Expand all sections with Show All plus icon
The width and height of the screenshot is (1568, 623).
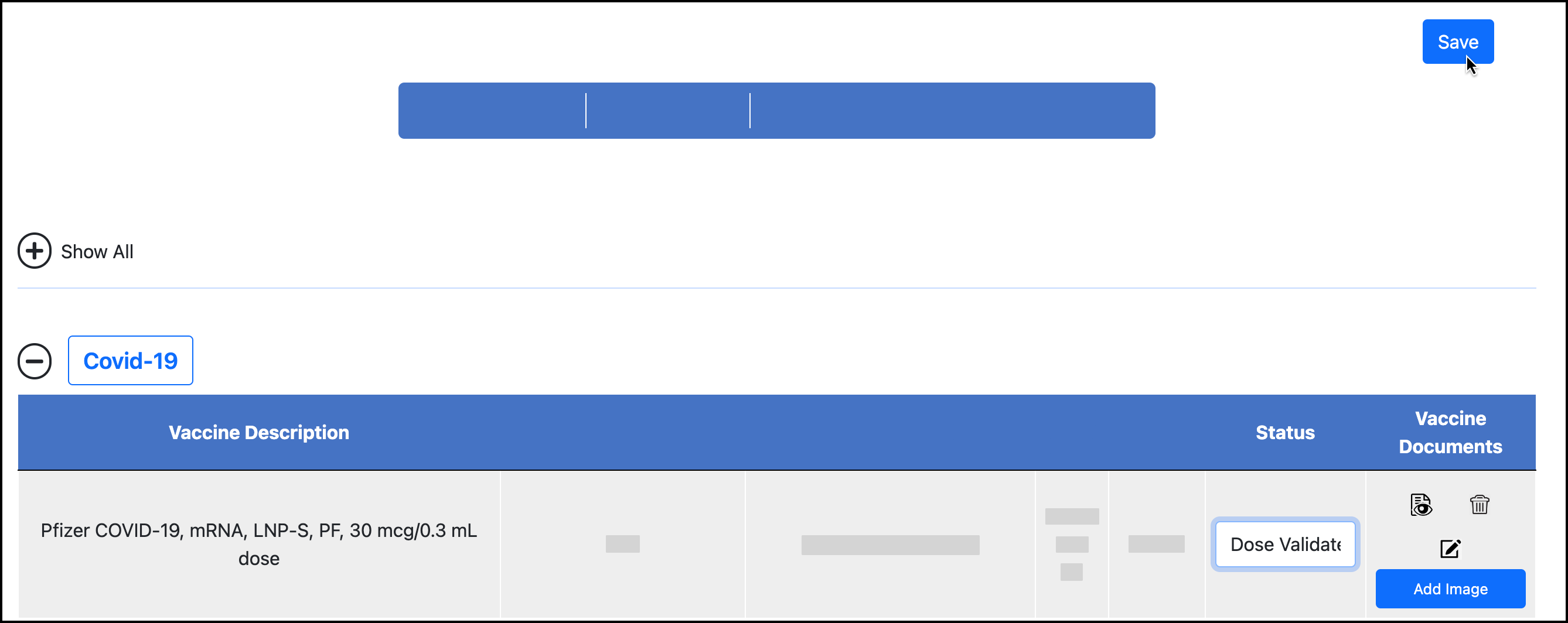point(34,251)
